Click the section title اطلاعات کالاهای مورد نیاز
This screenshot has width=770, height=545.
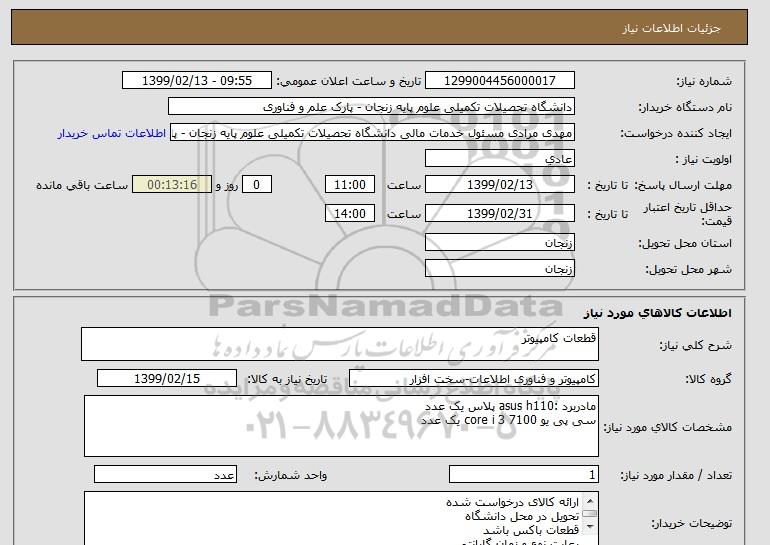(x=658, y=313)
